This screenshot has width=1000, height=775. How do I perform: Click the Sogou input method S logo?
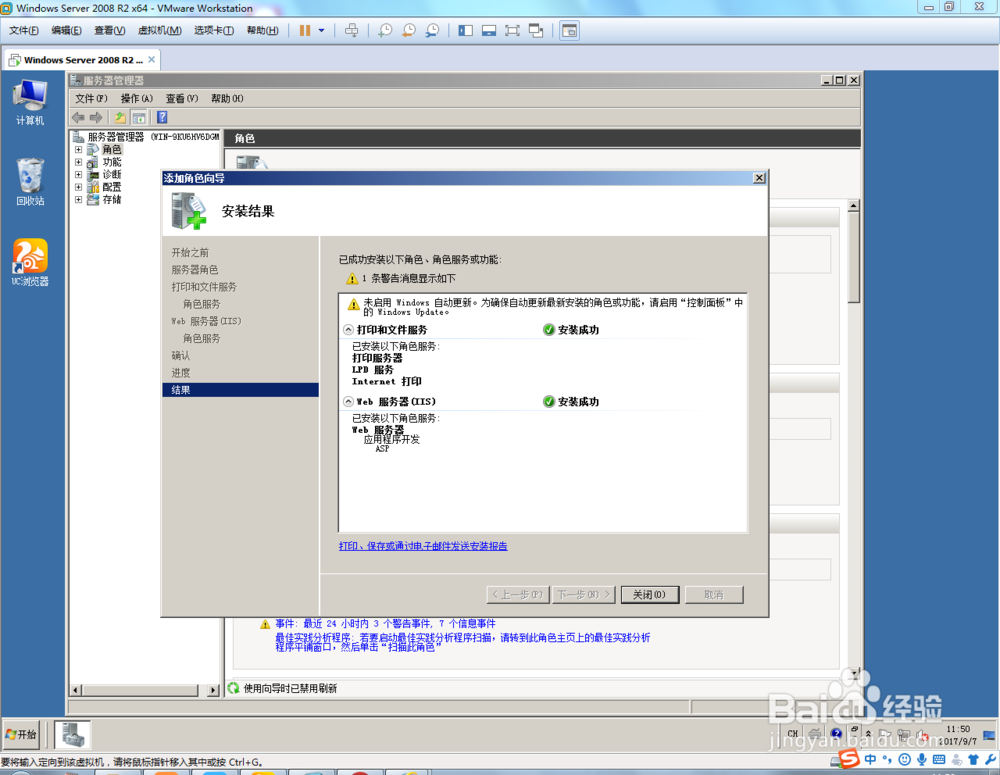(x=849, y=759)
